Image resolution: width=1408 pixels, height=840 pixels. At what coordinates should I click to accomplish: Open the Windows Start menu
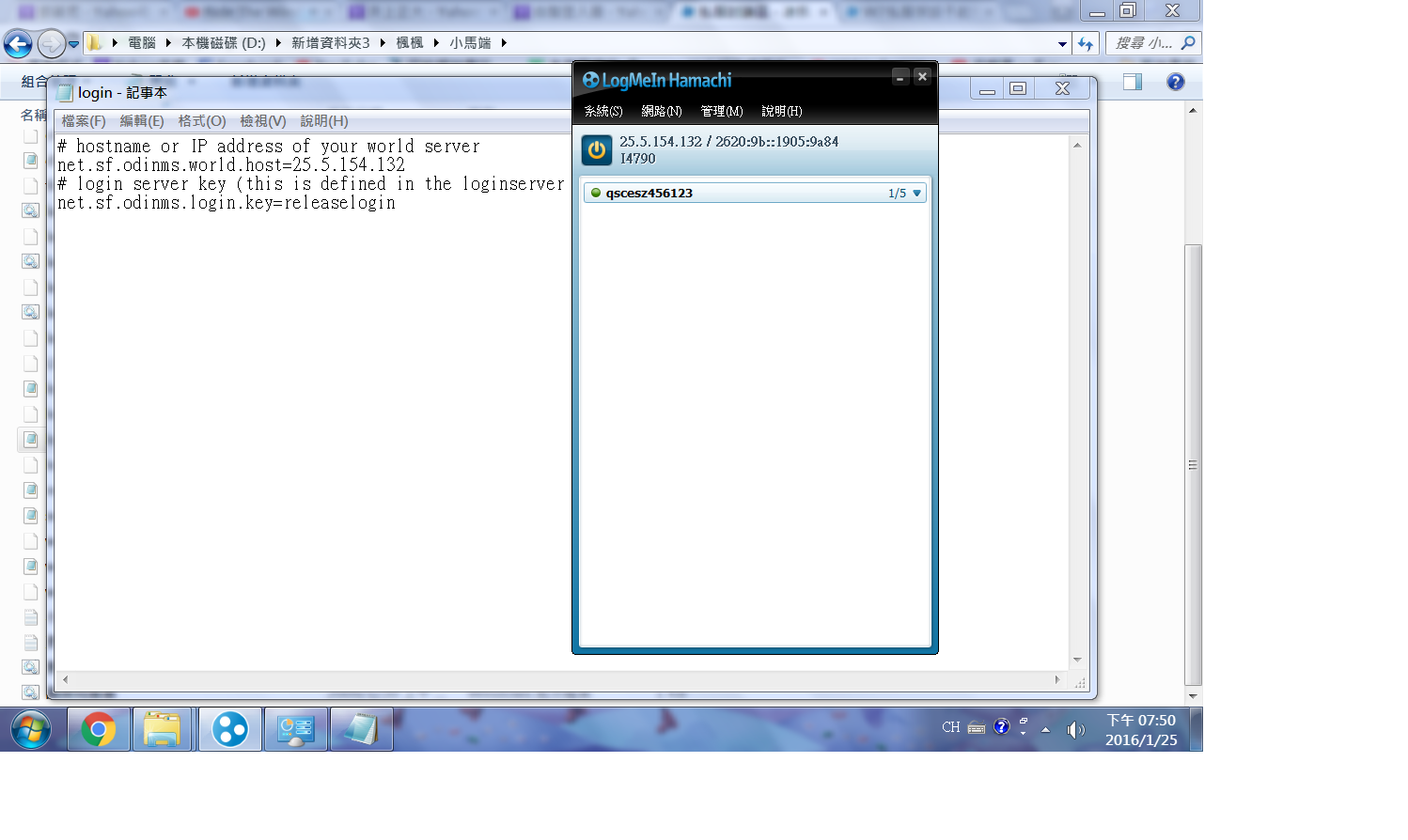tap(31, 729)
